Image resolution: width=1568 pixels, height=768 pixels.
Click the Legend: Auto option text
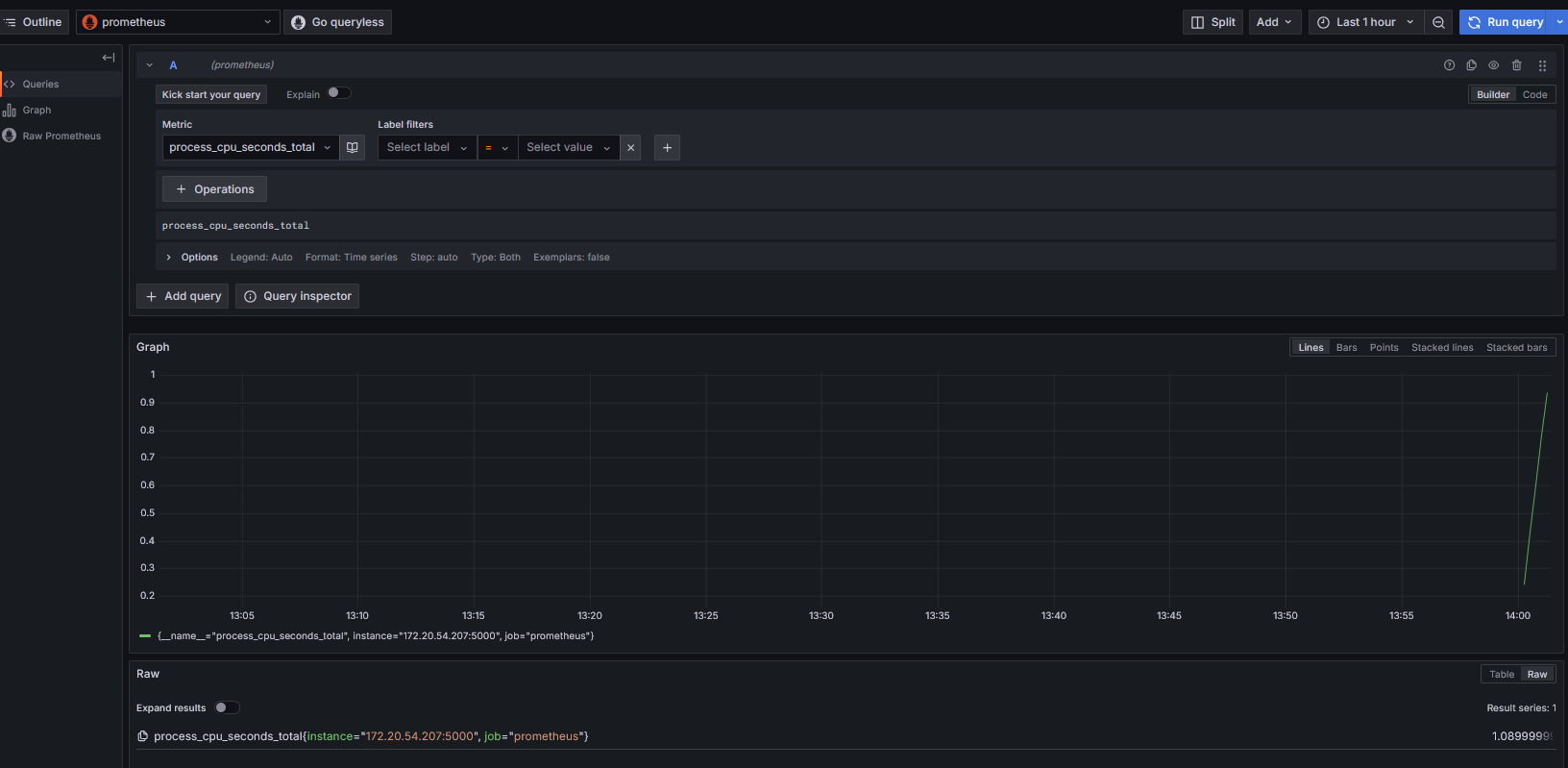[261, 258]
